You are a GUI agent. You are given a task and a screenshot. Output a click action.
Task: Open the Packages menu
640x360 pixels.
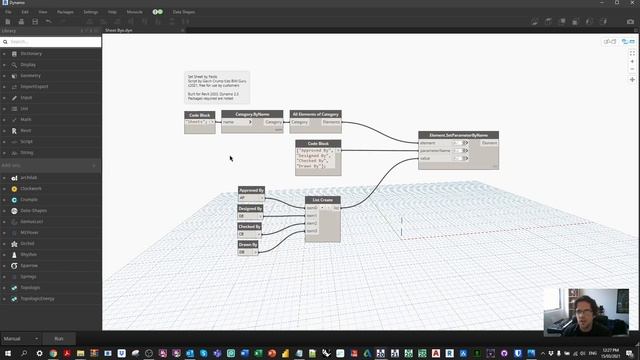pyautogui.click(x=65, y=12)
